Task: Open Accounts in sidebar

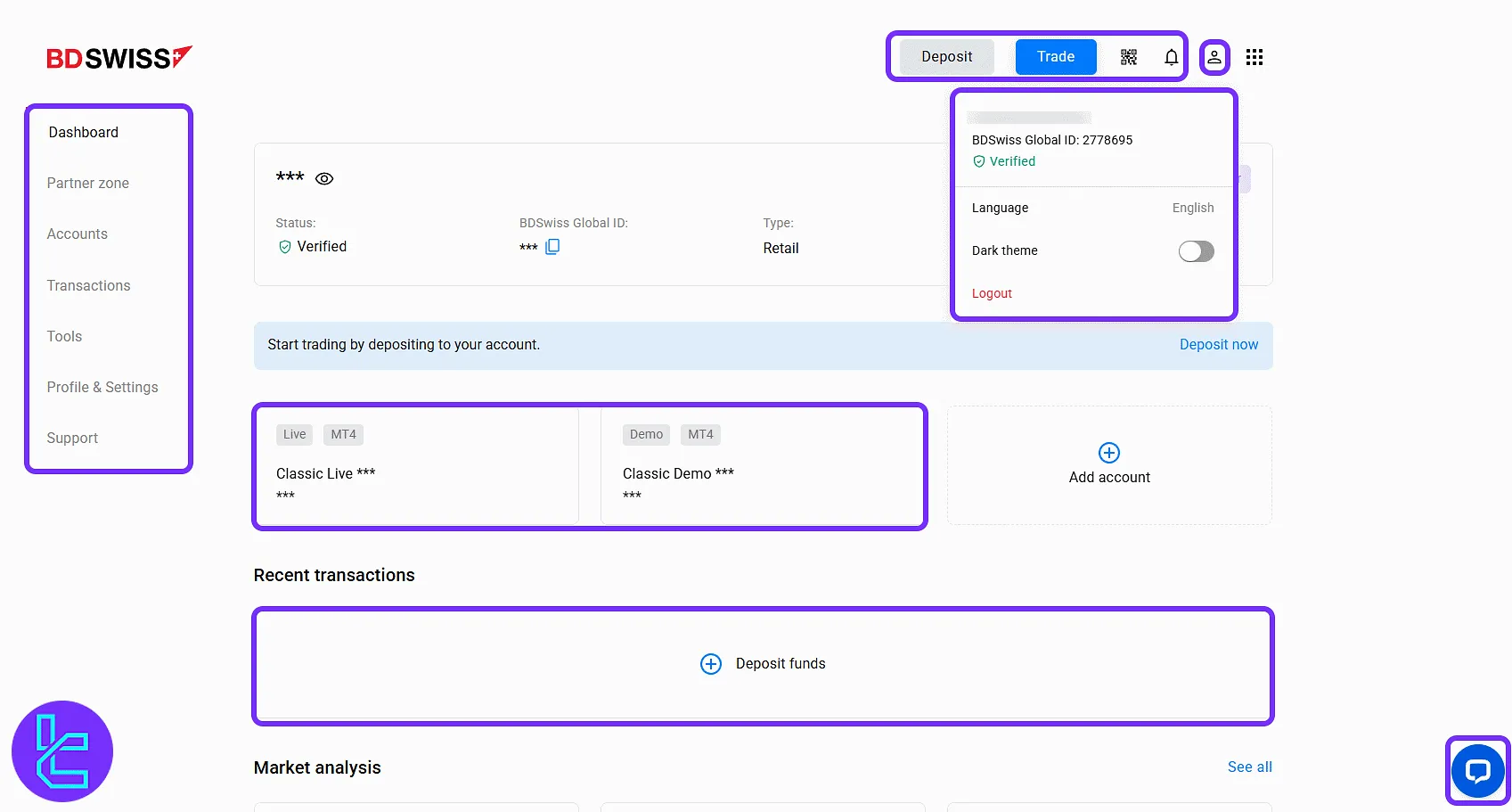Action: tap(78, 234)
